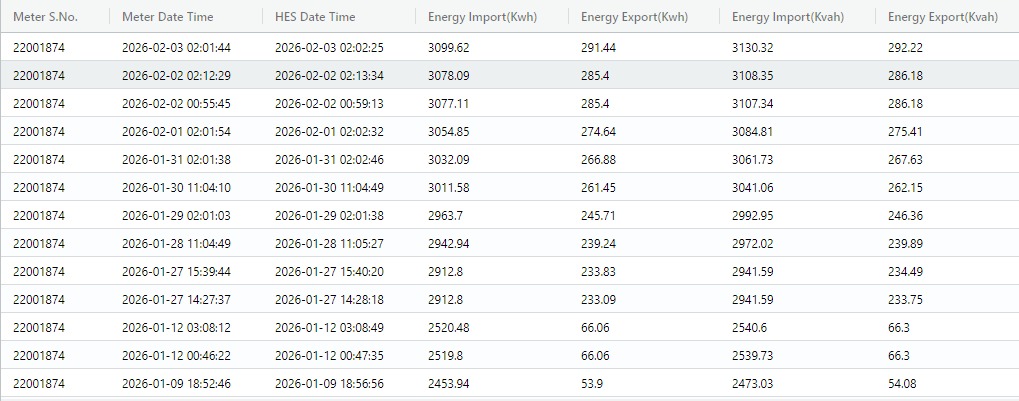Click the Meter Date Time column header
This screenshot has width=1019, height=401.
pos(166,17)
